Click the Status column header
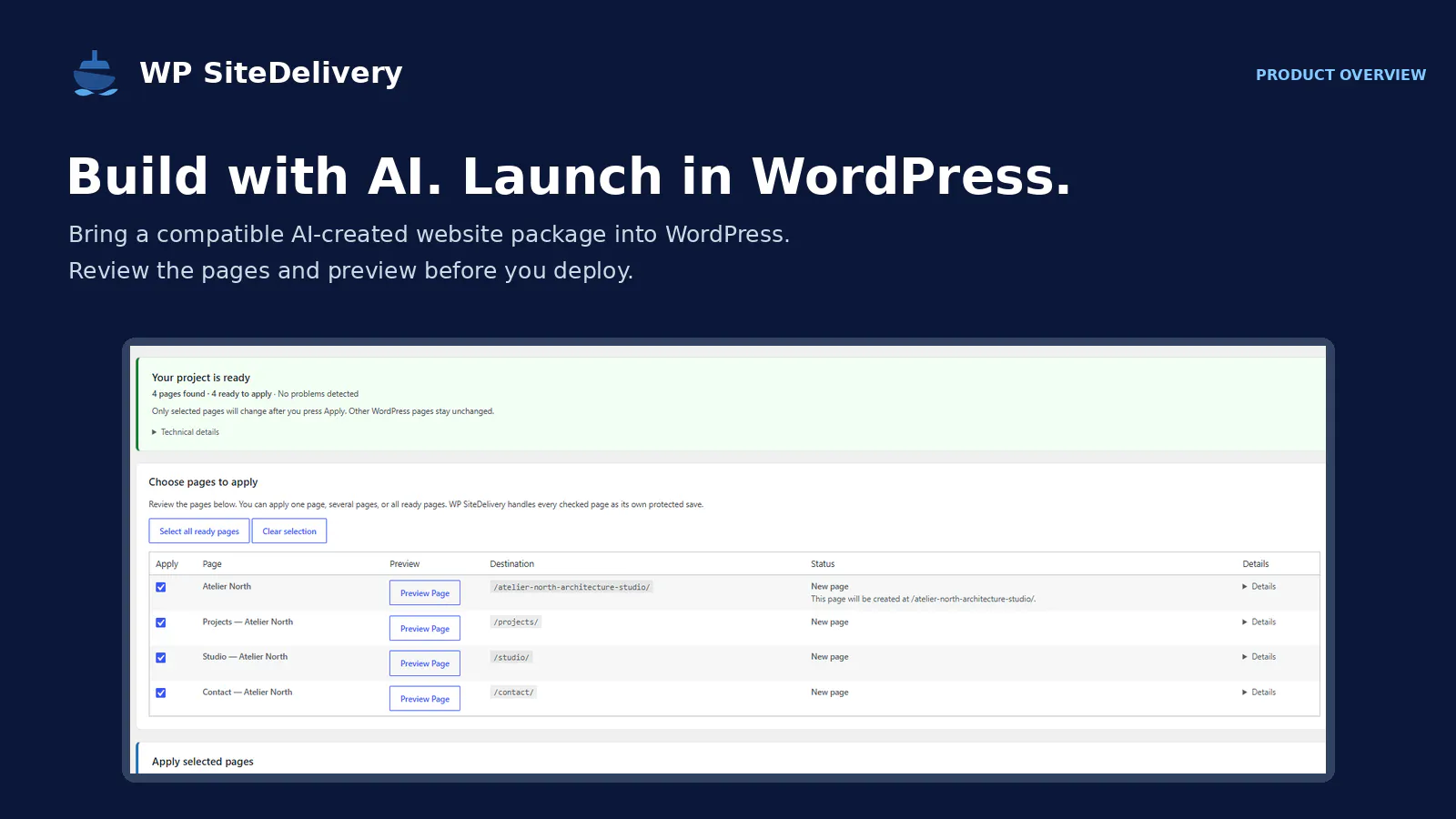 point(823,564)
